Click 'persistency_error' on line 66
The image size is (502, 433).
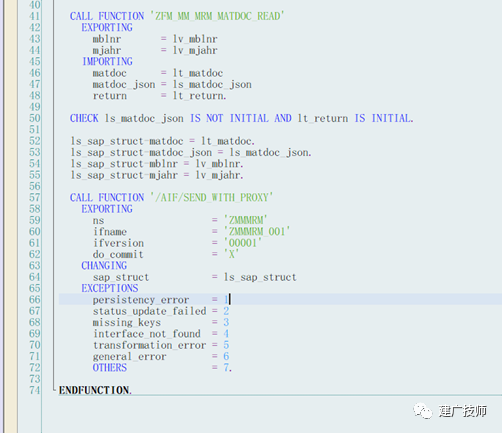(141, 300)
